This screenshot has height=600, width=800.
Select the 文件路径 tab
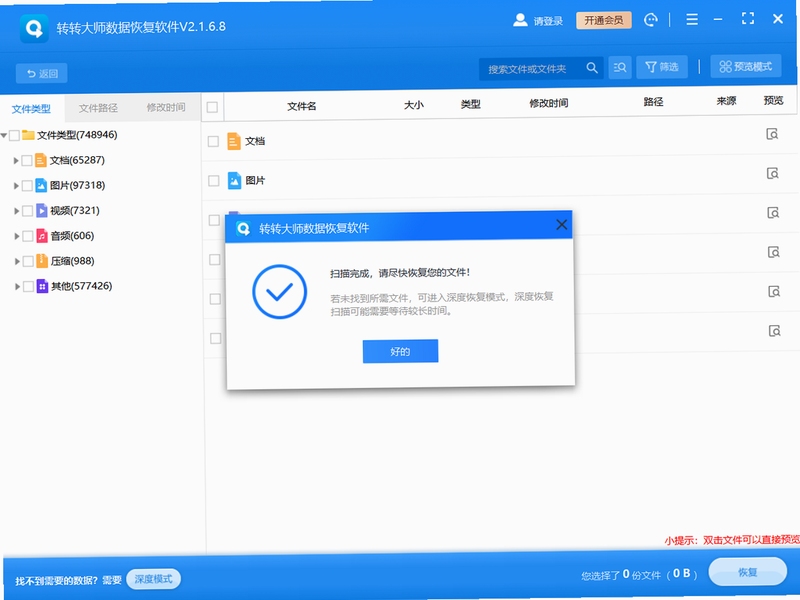98,108
